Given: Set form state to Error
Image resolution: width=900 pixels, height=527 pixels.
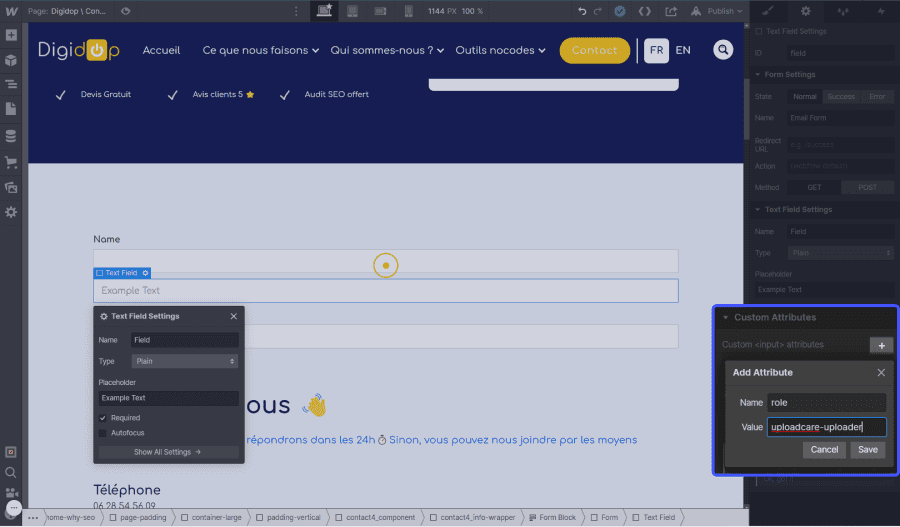Looking at the screenshot, I should (876, 96).
